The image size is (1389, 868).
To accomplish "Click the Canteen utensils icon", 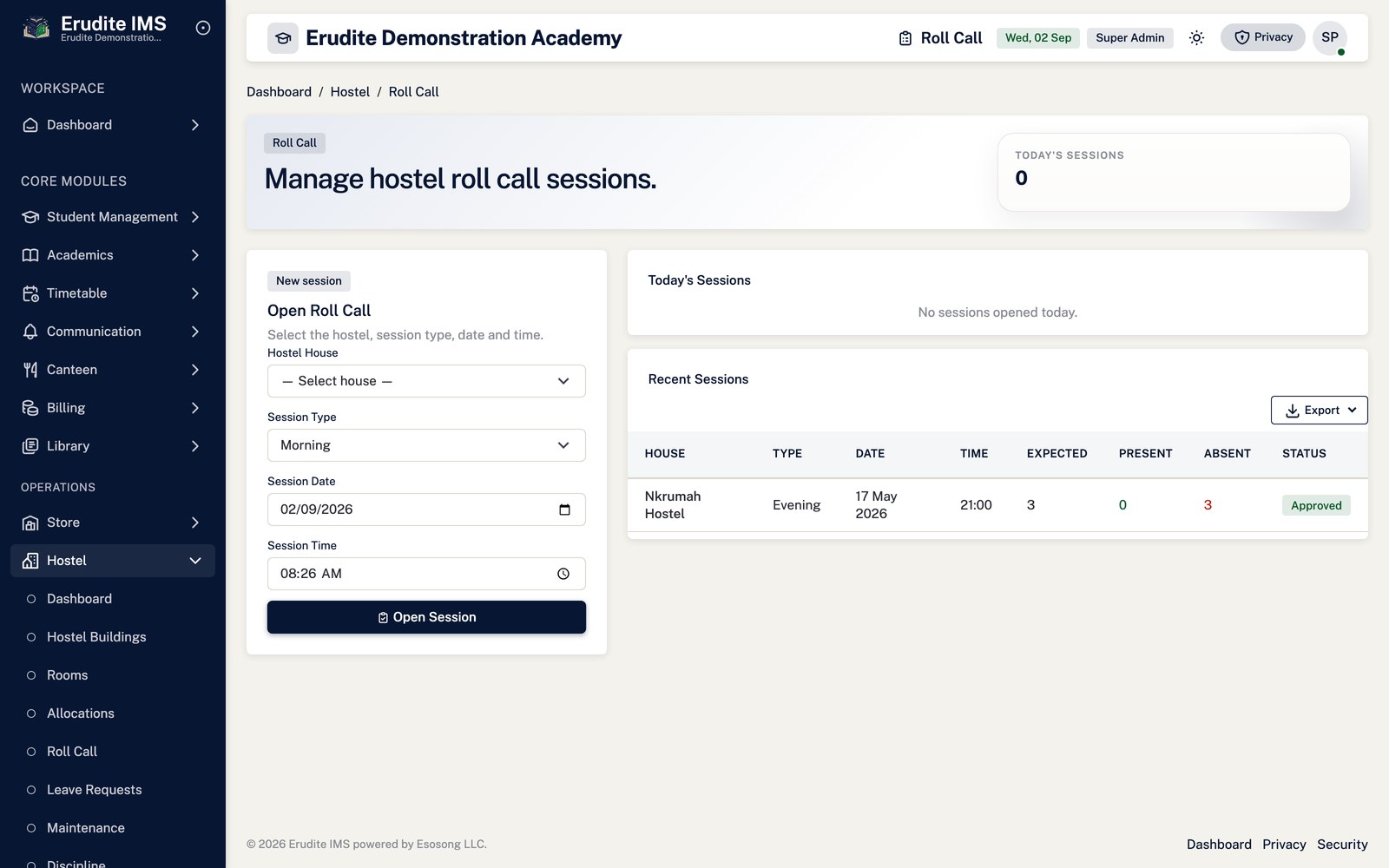I will pos(30,370).
